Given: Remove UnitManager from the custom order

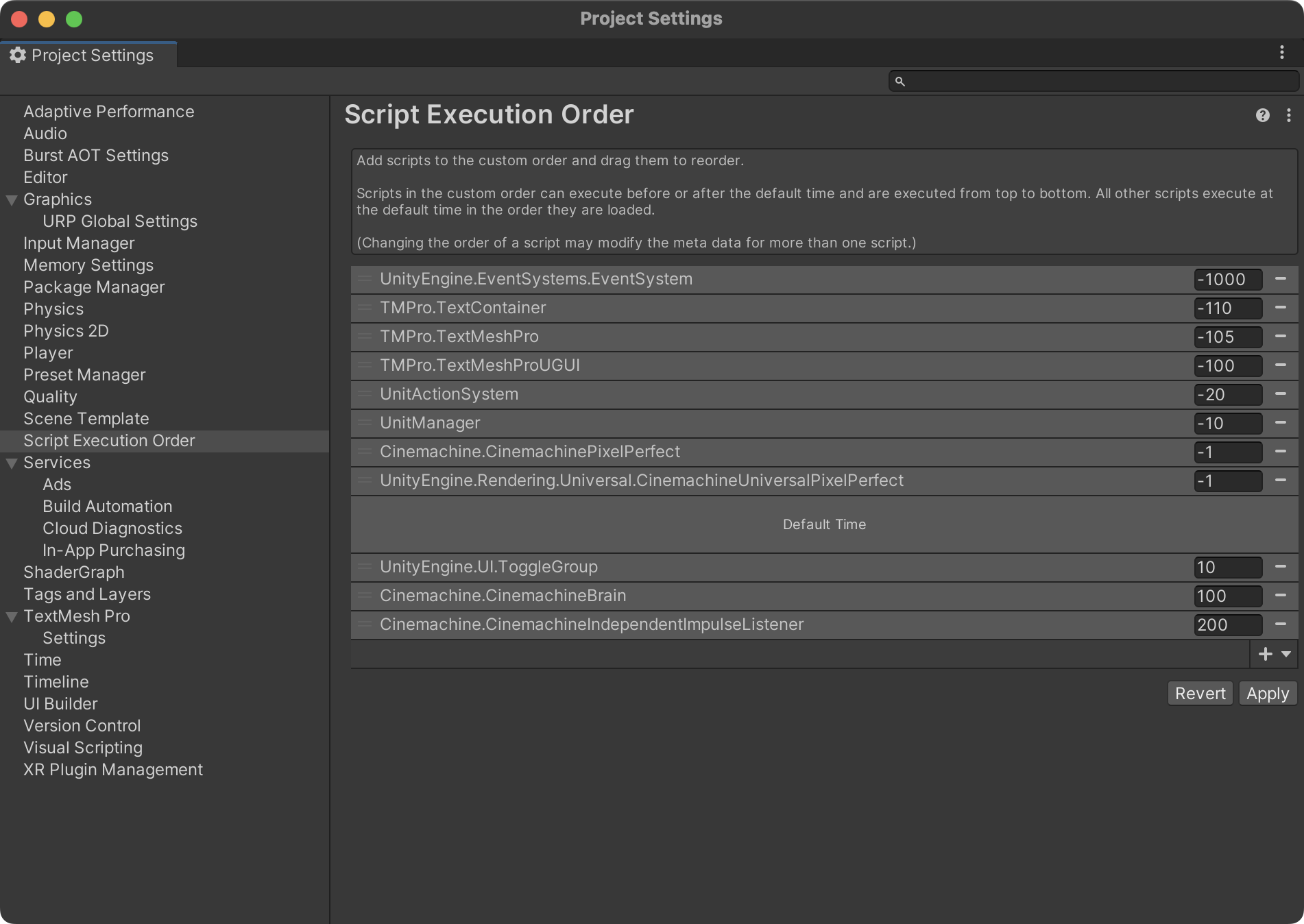Looking at the screenshot, I should tap(1281, 423).
